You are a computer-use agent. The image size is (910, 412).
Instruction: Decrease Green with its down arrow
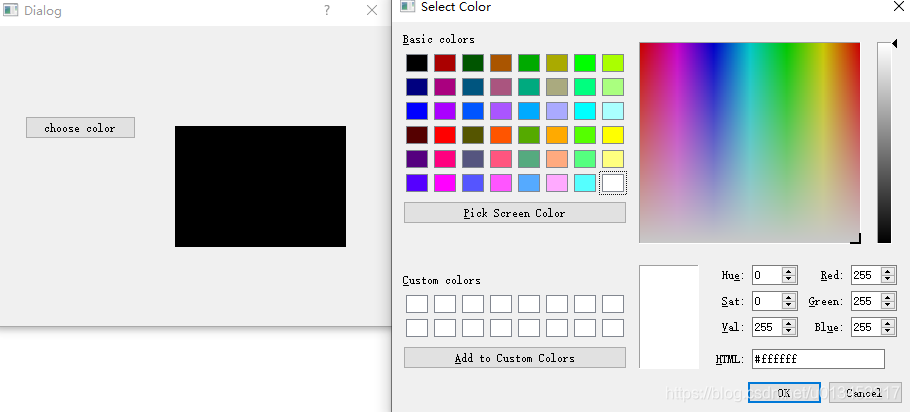(x=887, y=306)
